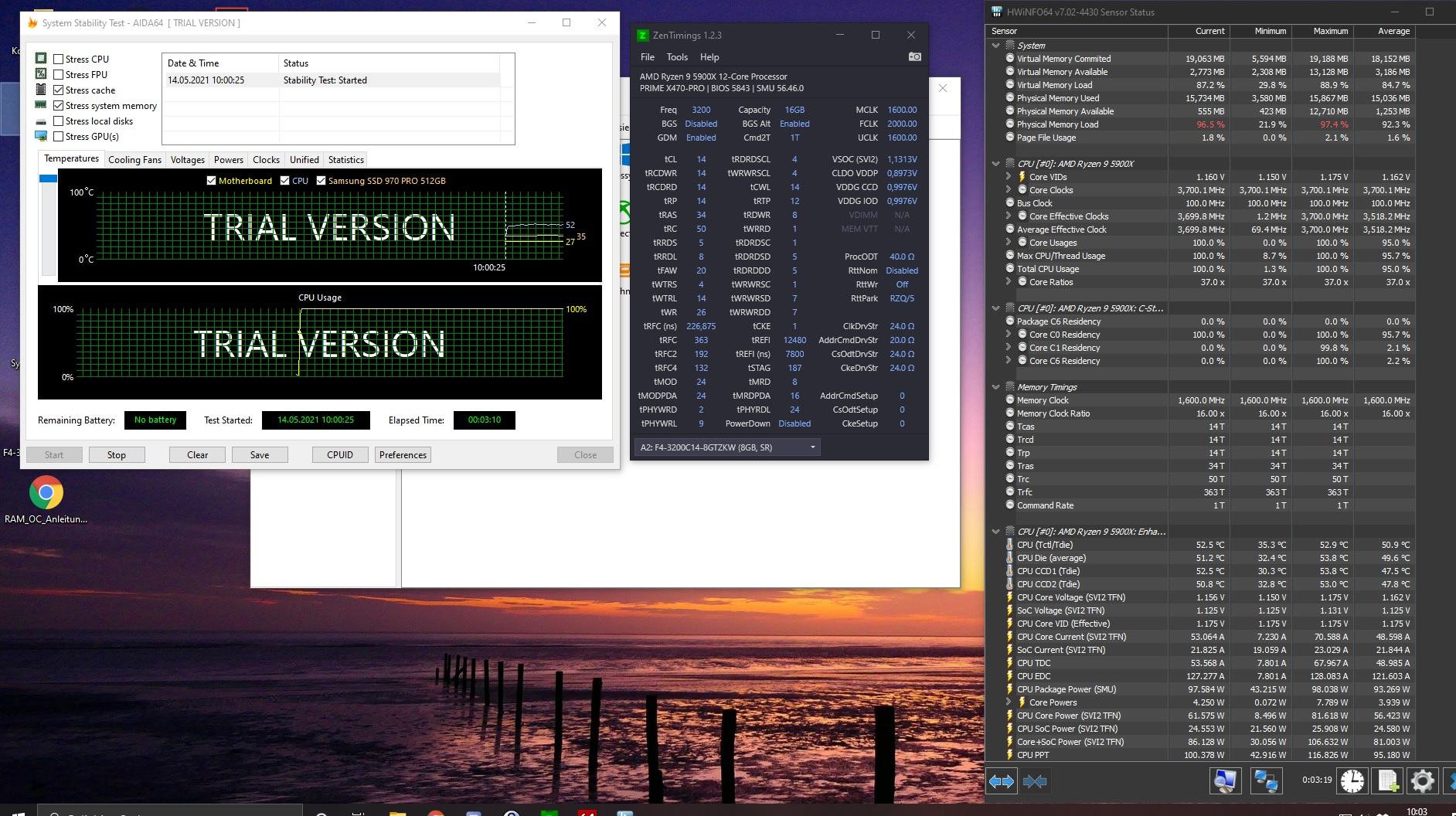
Task: Open the ZenTimings Help menu
Action: tap(709, 57)
